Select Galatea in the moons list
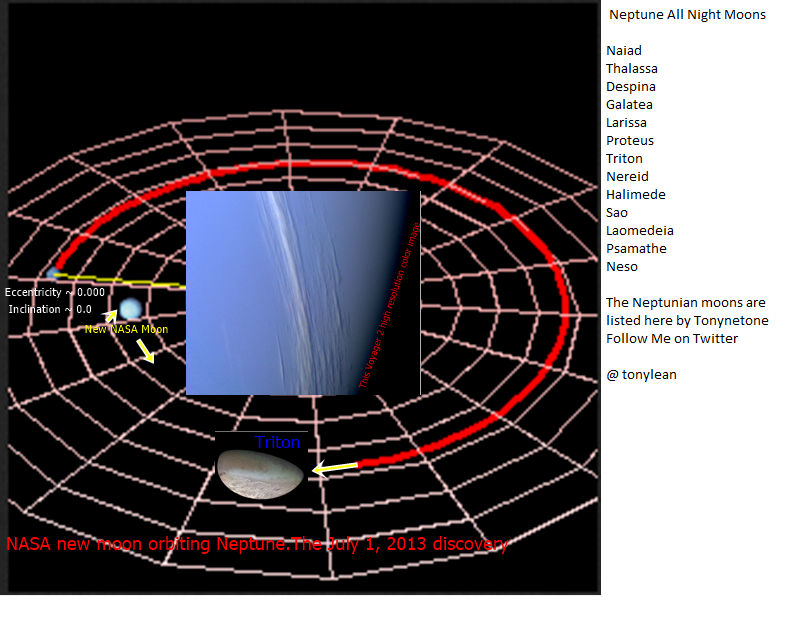799x617 pixels. pos(629,105)
